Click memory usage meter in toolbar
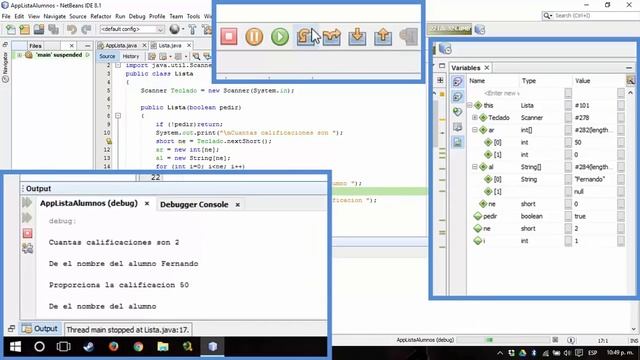 coord(450,29)
